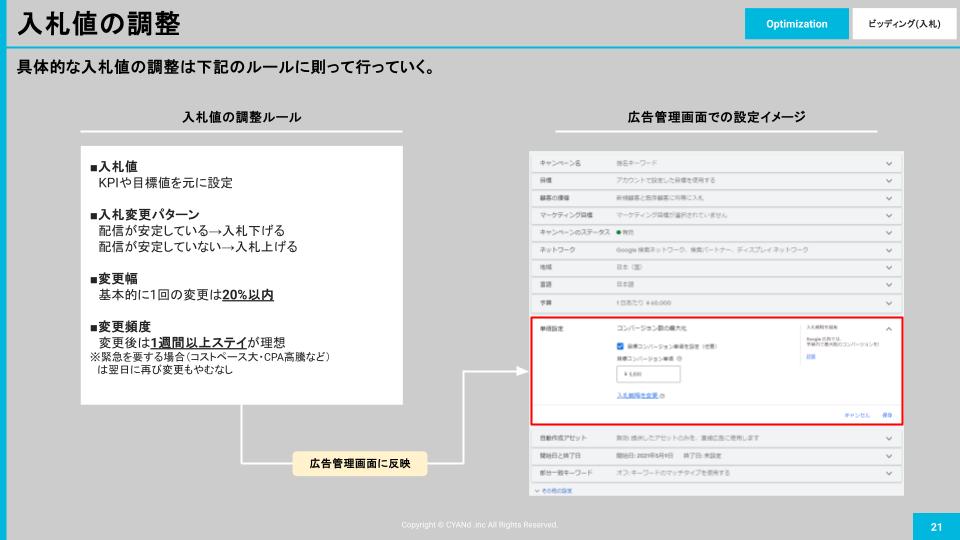Select the Optimization tab
This screenshot has height=540, width=960.
(x=796, y=24)
